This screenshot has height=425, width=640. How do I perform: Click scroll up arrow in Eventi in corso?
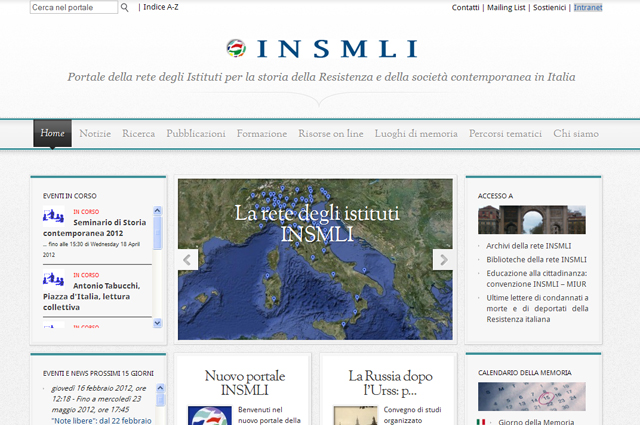coord(158,211)
